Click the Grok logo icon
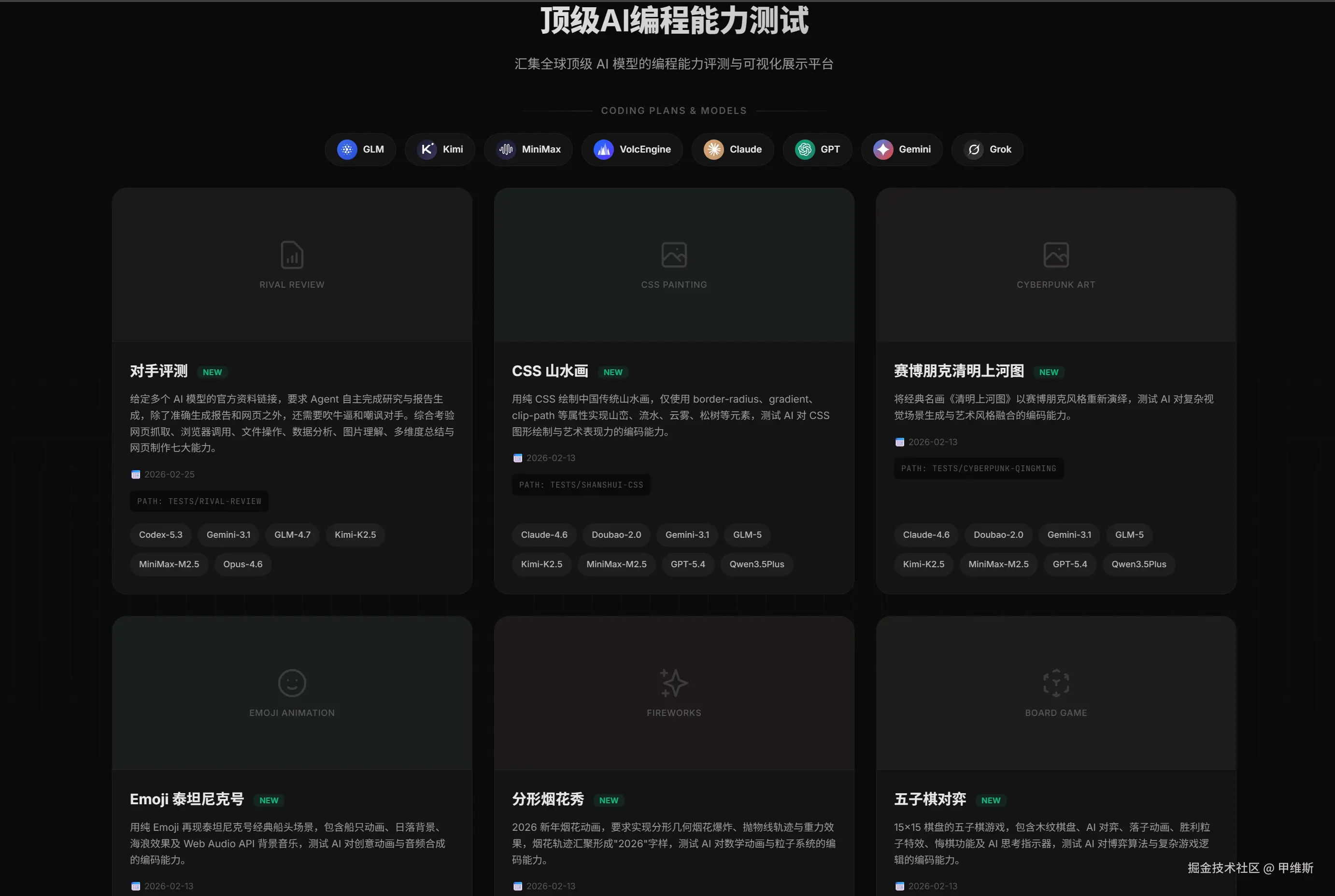The width and height of the screenshot is (1335, 896). 974,150
